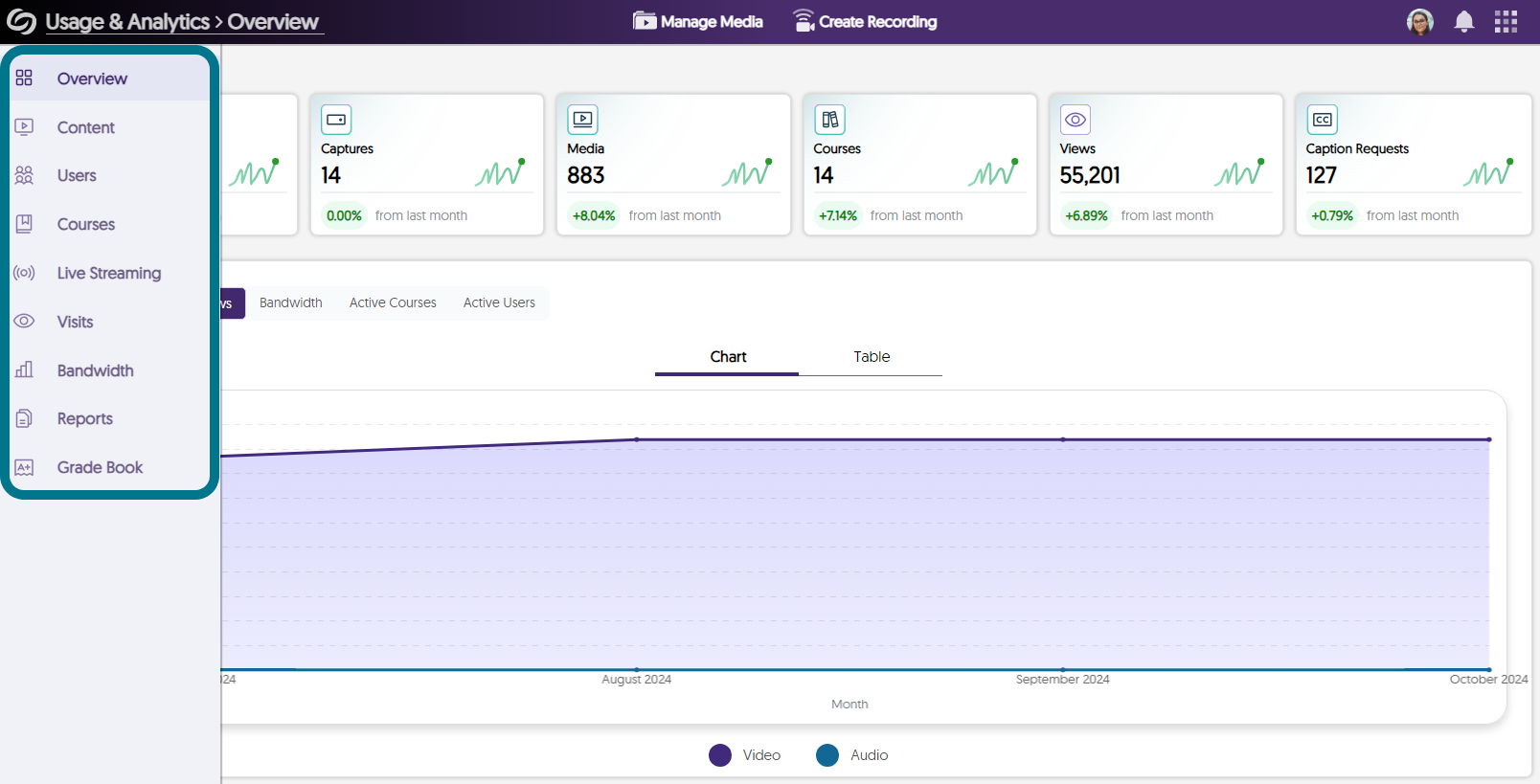Open the apps grid menu icon
This screenshot has height=784, width=1540.
click(x=1506, y=22)
